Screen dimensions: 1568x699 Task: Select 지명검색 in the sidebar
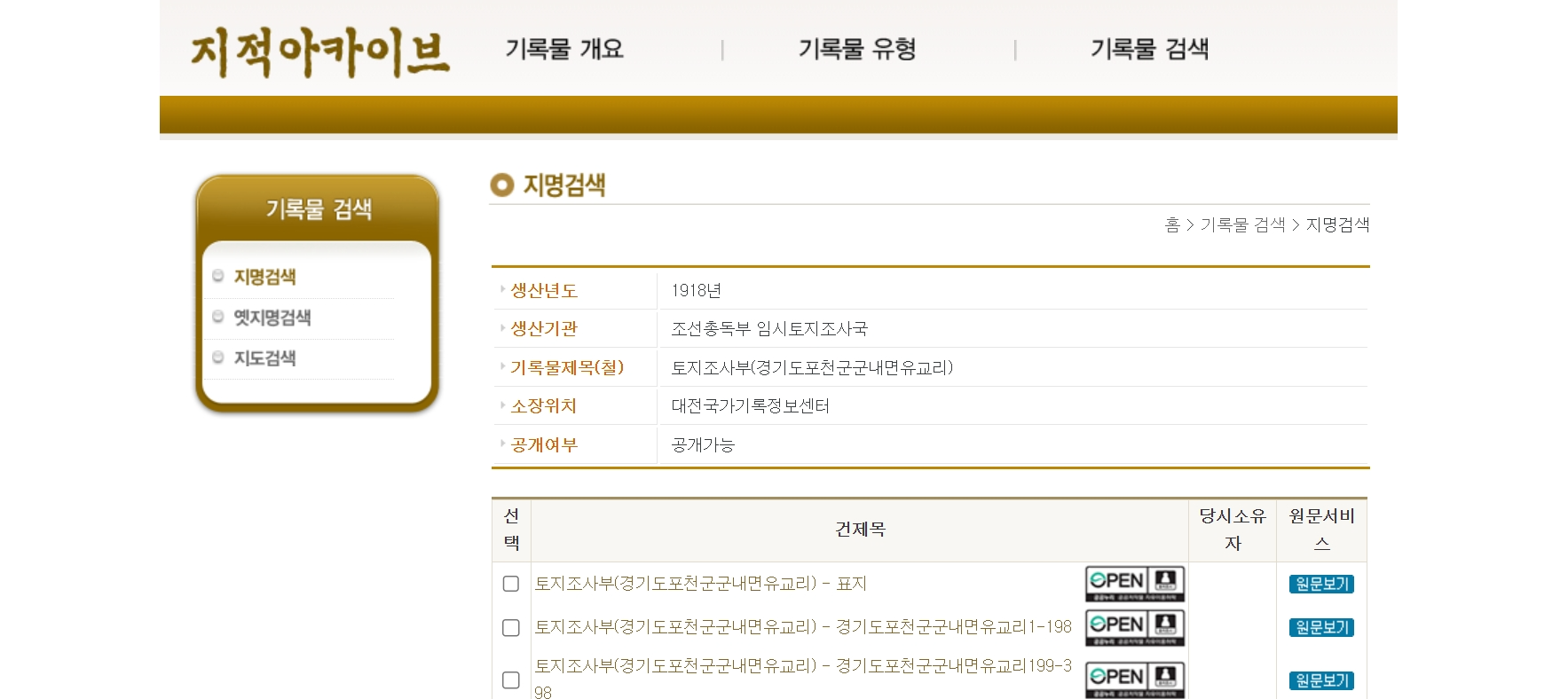pyautogui.click(x=264, y=277)
